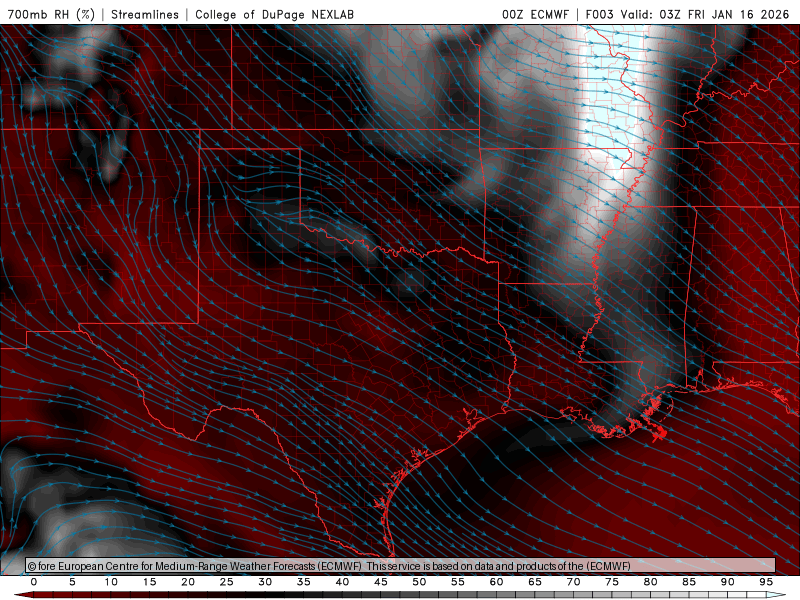
Task: Click the "10" value on the color scale
Action: click(x=111, y=582)
